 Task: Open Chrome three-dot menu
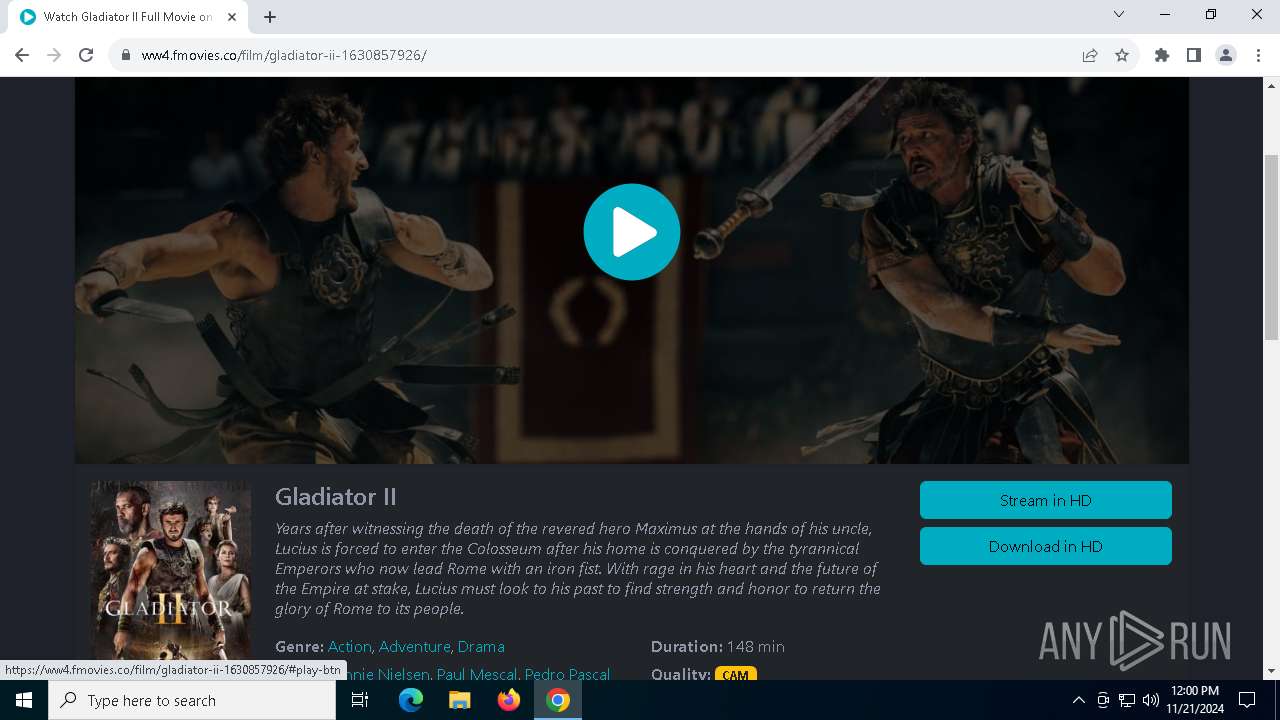1258,55
